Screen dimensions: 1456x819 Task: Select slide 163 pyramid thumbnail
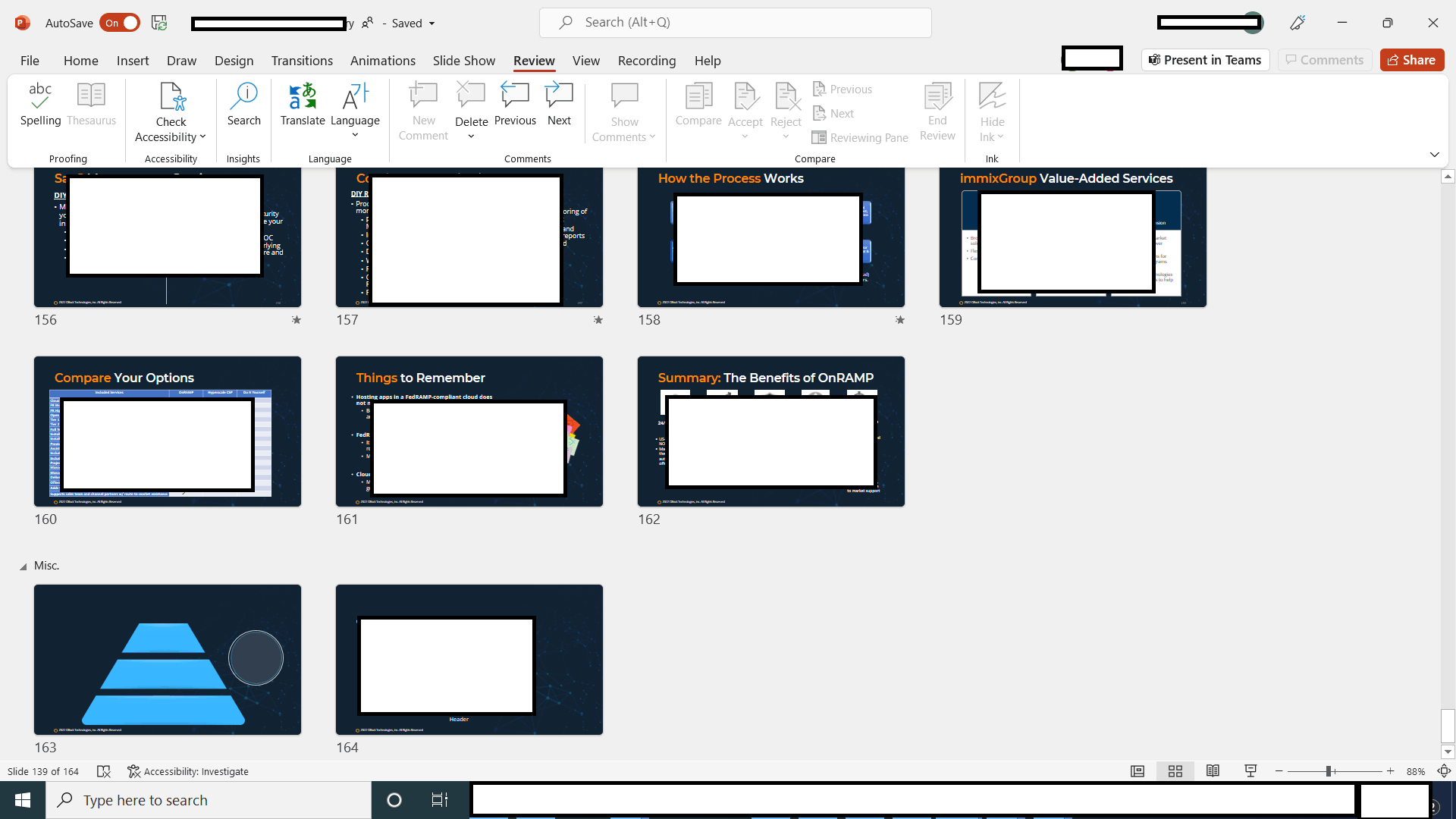point(168,659)
